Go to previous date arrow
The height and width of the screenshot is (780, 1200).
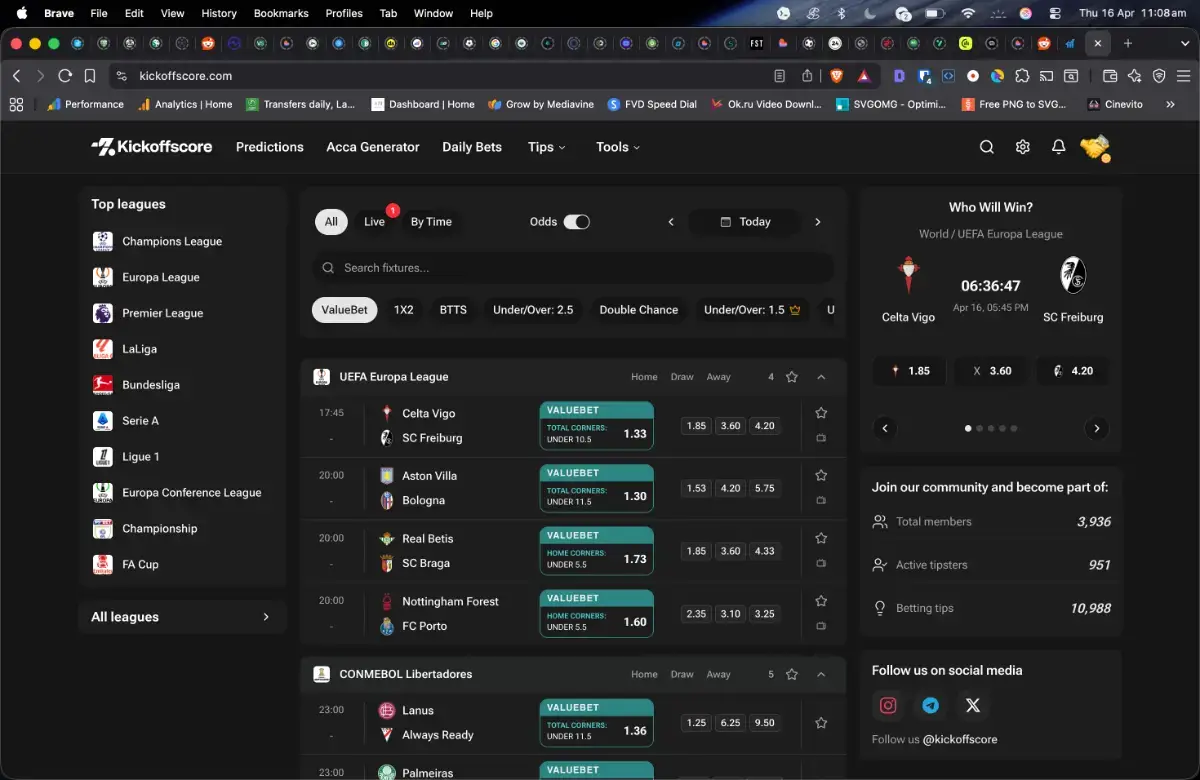[671, 222]
